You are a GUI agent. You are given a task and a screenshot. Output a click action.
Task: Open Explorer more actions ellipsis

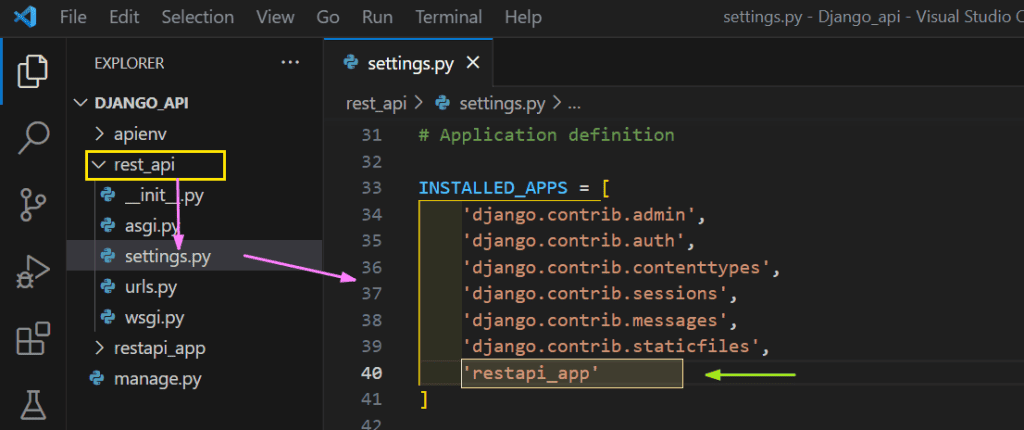pos(289,63)
